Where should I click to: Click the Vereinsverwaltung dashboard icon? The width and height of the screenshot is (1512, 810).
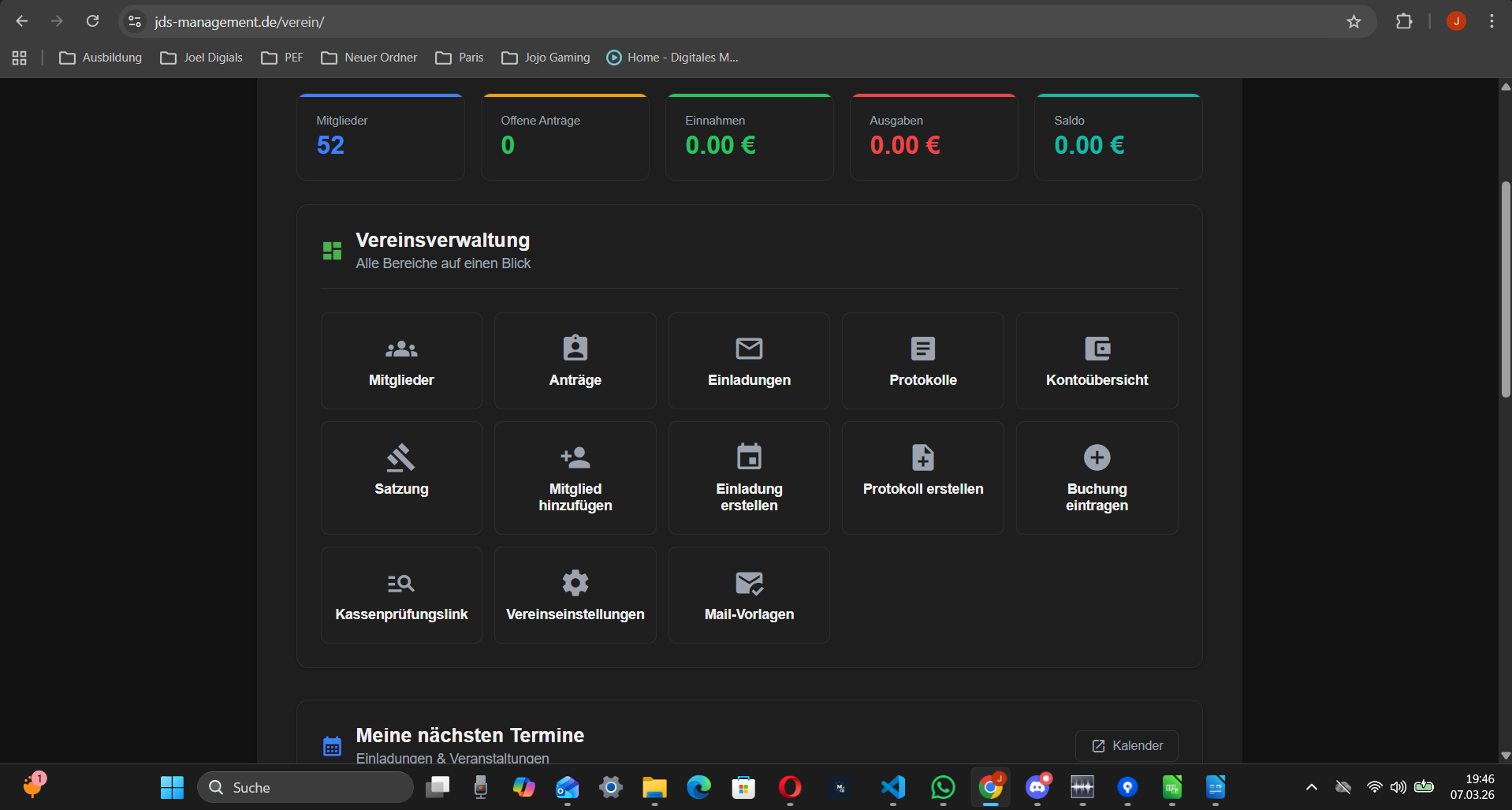click(332, 251)
